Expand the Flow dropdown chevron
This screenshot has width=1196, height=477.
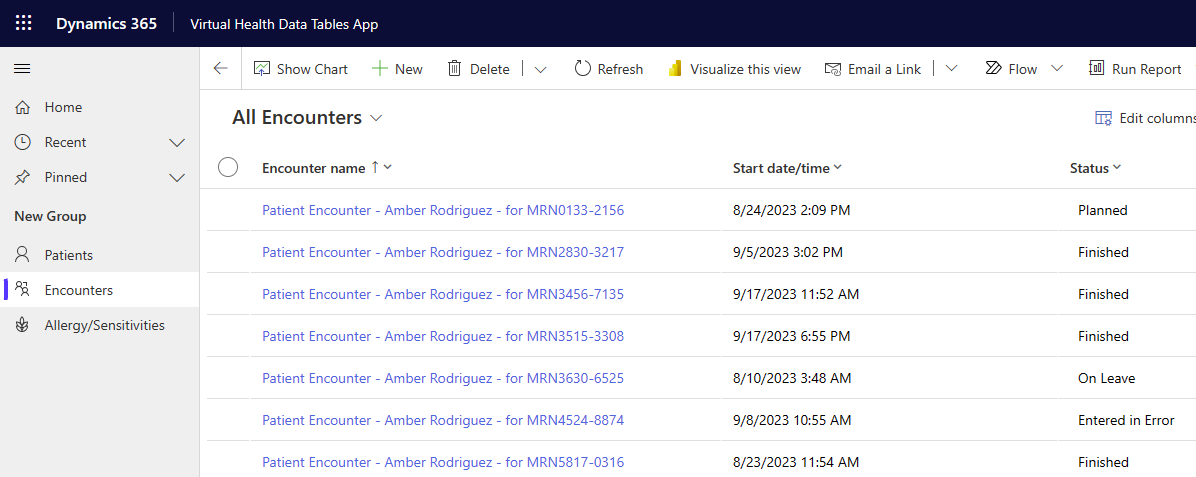pos(1056,69)
